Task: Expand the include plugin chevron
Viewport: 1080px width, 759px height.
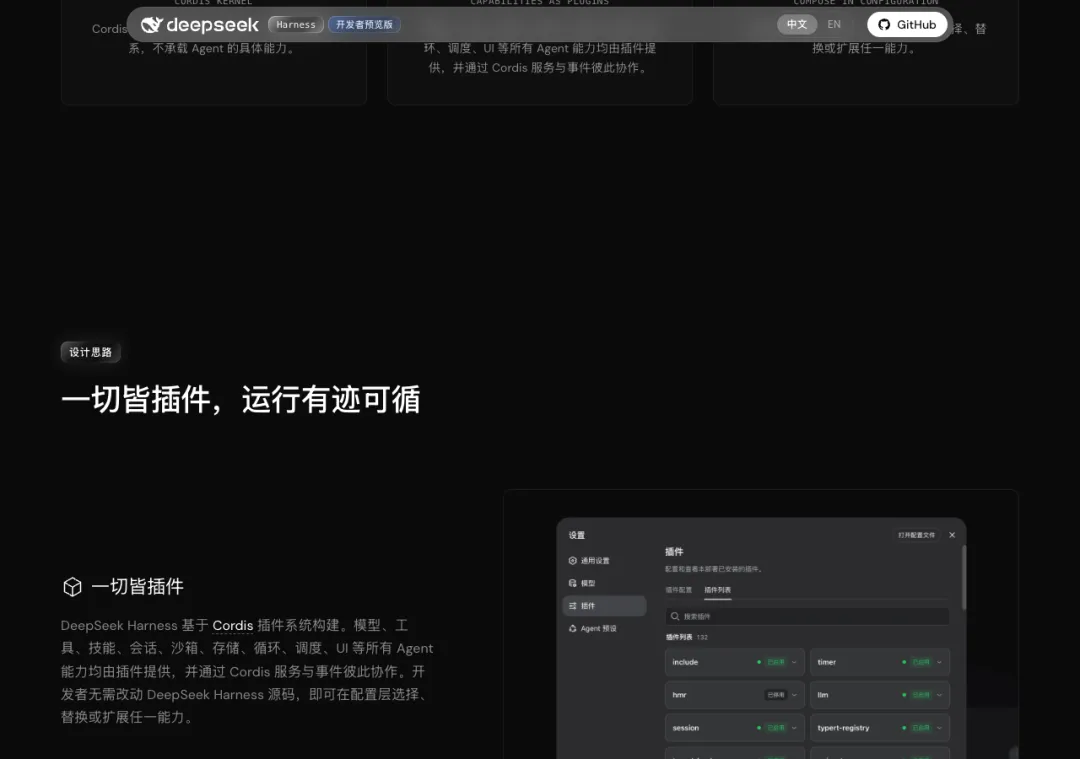Action: (x=794, y=663)
